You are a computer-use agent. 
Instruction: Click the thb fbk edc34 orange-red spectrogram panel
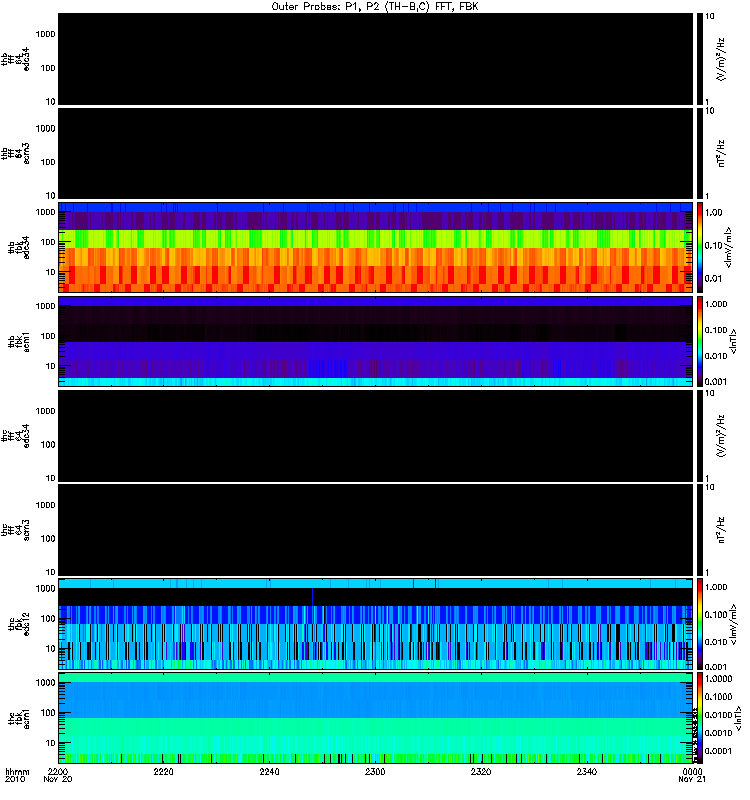click(375, 247)
